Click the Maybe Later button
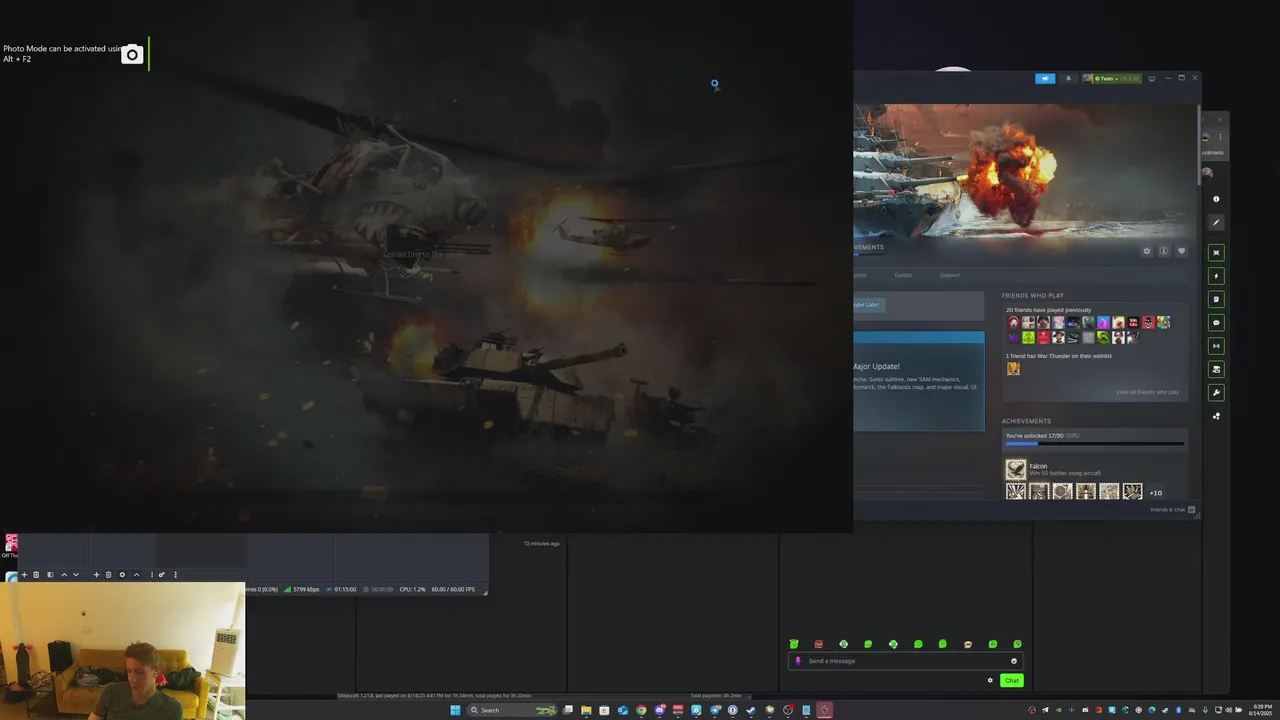The image size is (1280, 720). click(x=866, y=305)
